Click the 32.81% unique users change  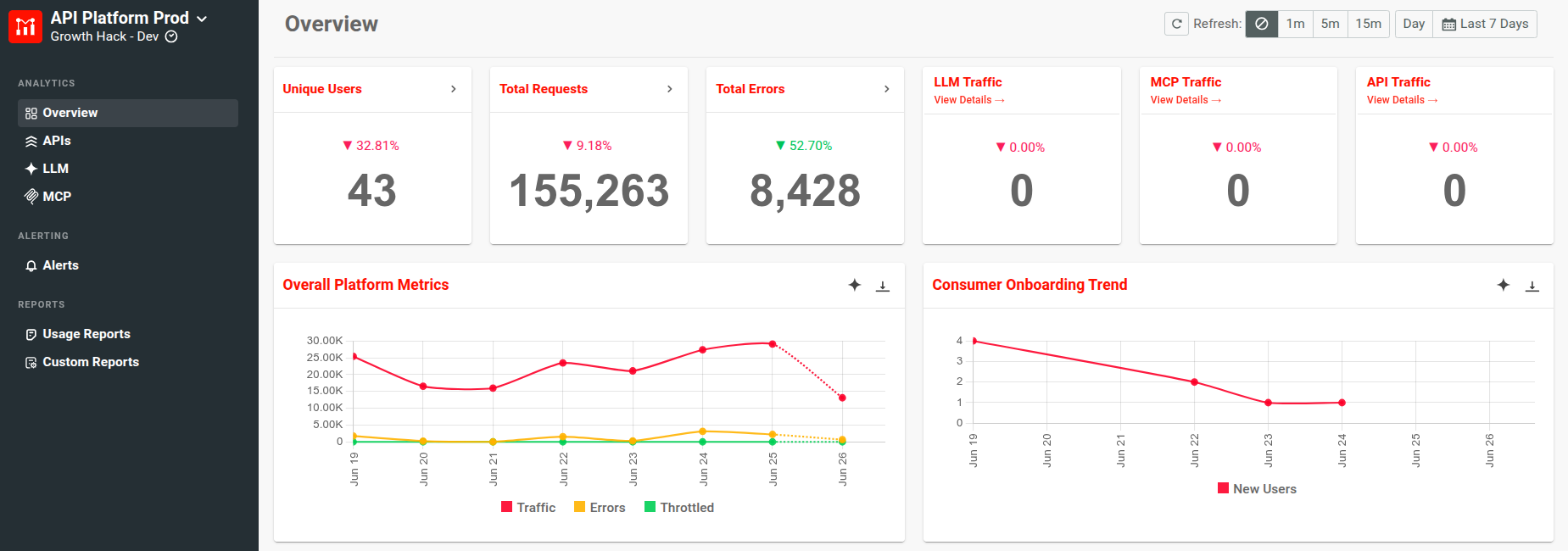(x=371, y=146)
